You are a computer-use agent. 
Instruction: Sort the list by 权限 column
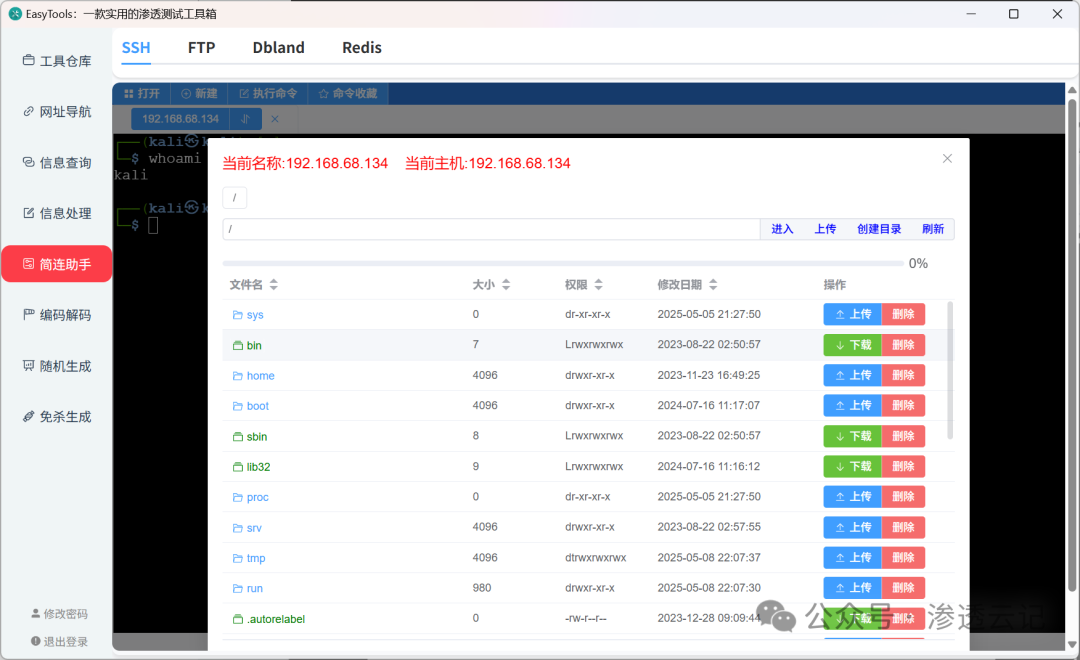click(583, 285)
